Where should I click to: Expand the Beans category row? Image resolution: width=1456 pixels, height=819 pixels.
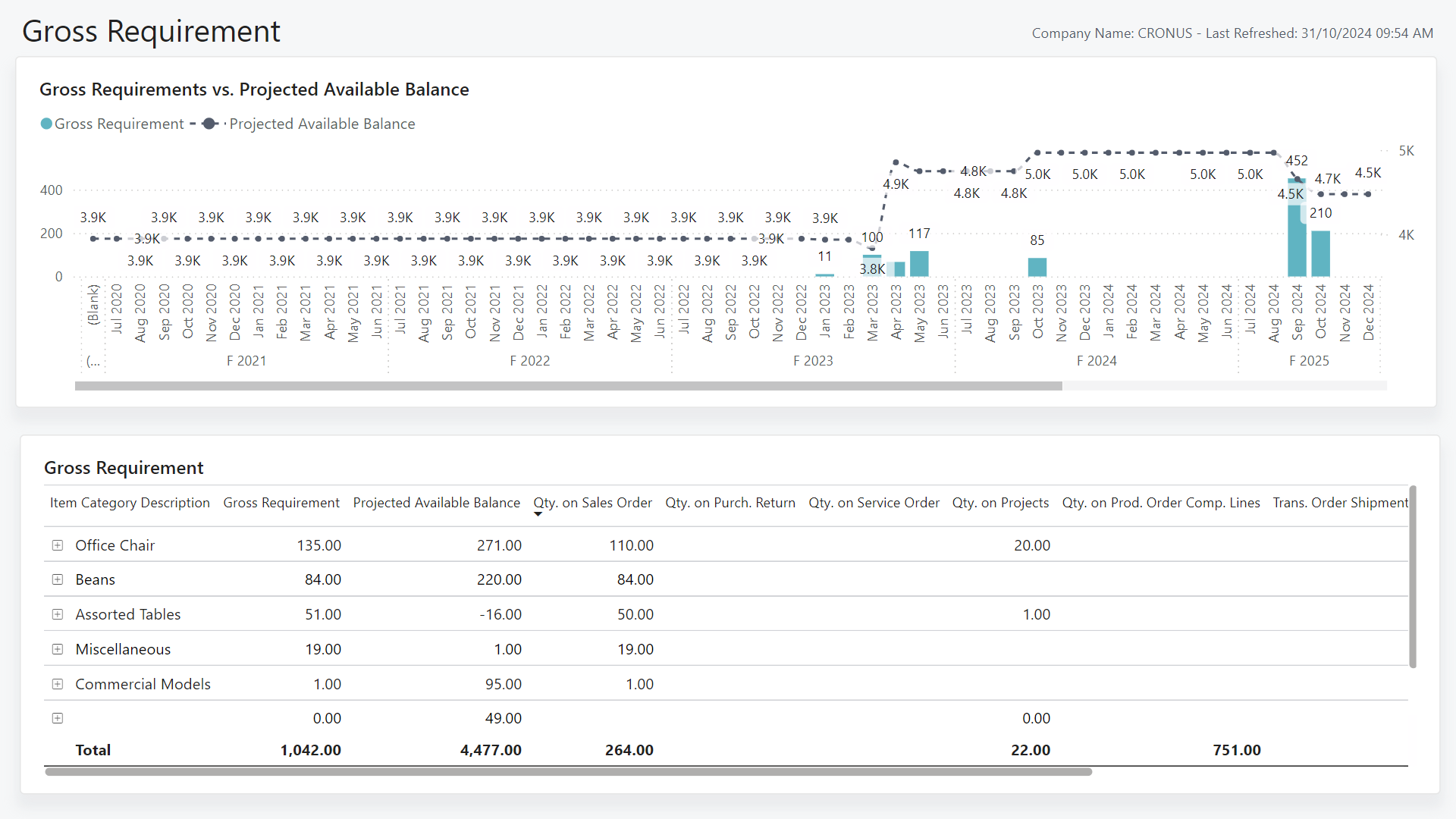tap(58, 579)
